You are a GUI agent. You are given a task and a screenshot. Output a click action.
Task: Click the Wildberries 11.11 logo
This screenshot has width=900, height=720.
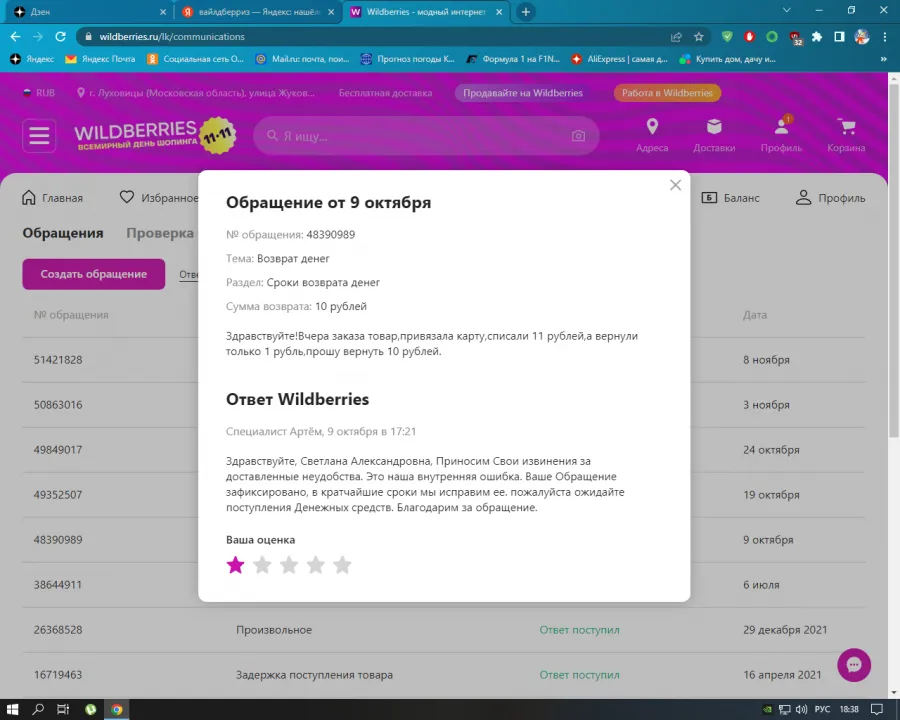click(155, 136)
